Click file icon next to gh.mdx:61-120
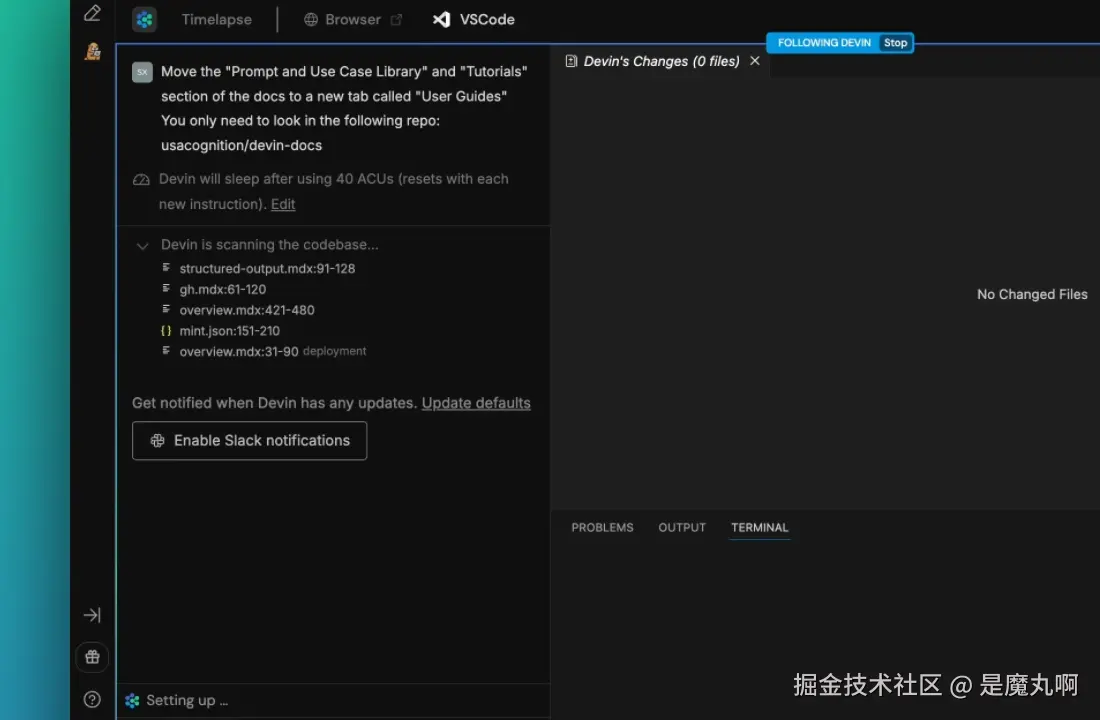 (x=166, y=288)
